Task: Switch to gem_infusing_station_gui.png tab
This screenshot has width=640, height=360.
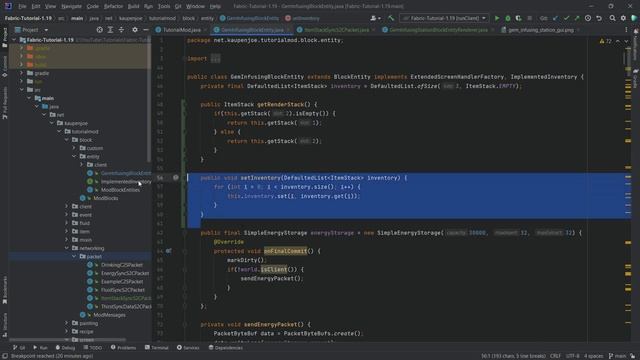Action: [540, 30]
